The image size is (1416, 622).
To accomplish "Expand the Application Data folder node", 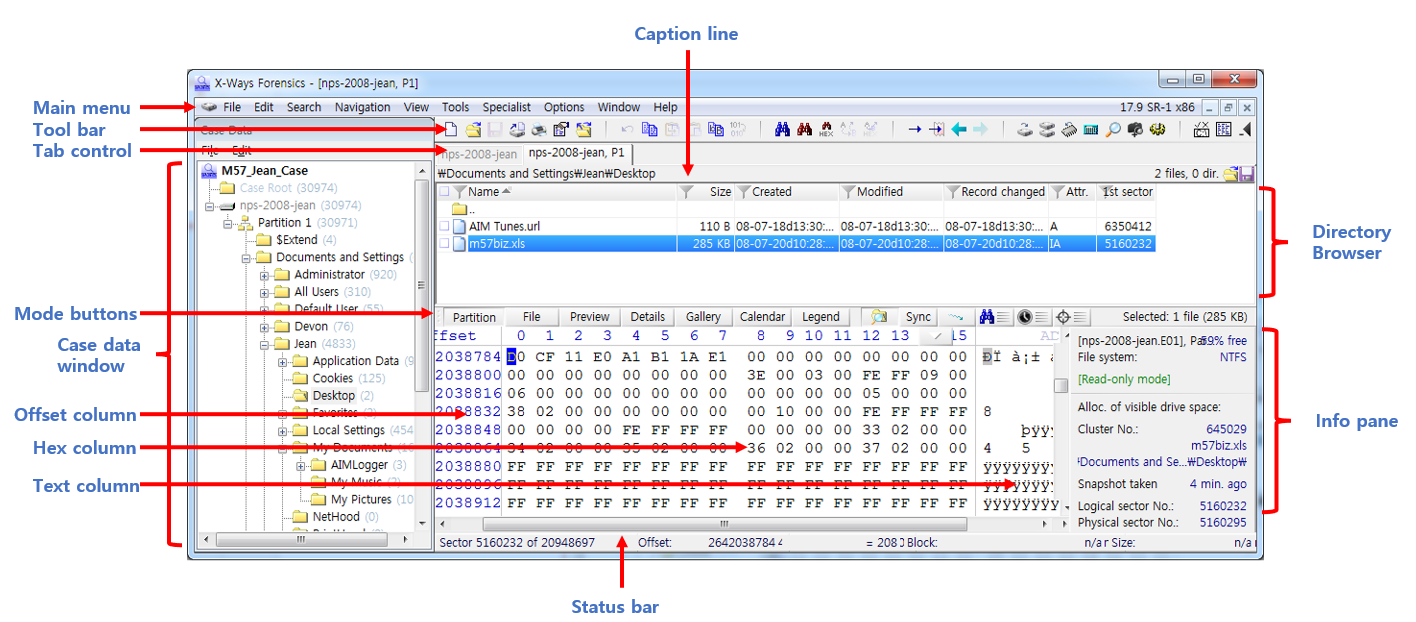I will tap(283, 361).
